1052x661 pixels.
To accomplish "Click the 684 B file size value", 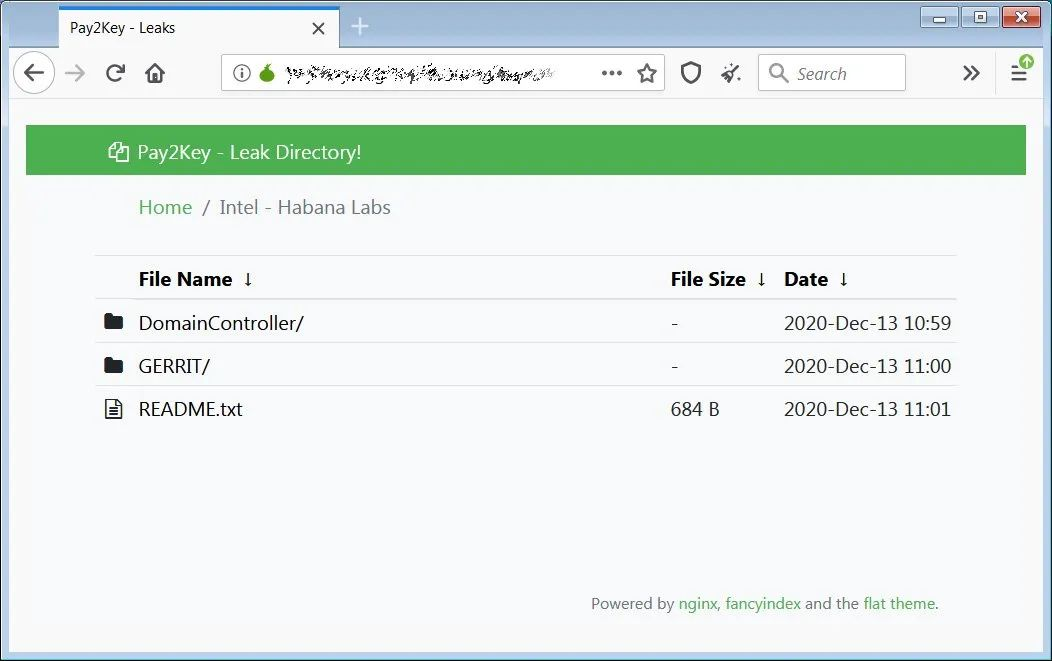I will point(694,409).
